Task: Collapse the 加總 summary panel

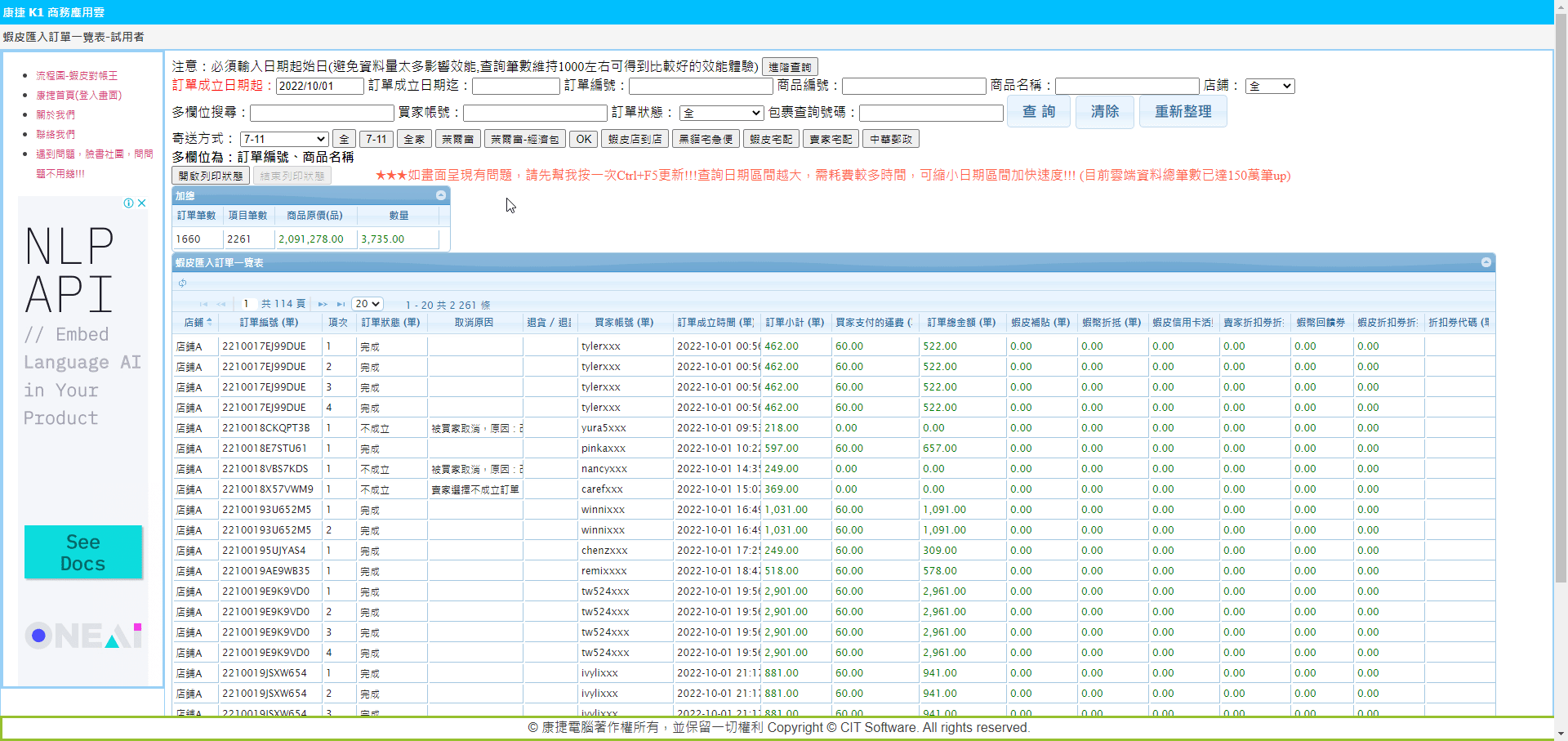Action: pos(441,195)
